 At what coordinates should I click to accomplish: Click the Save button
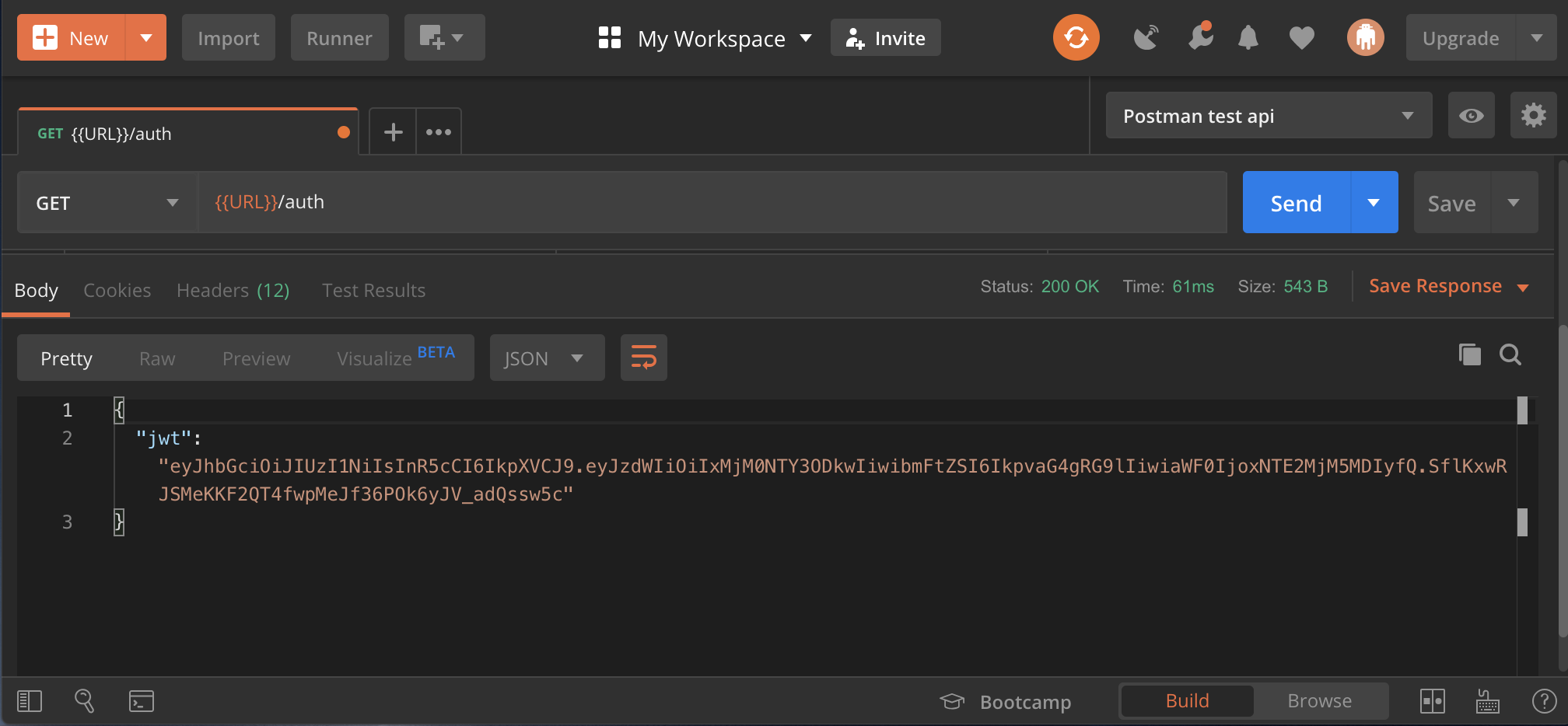(x=1452, y=202)
